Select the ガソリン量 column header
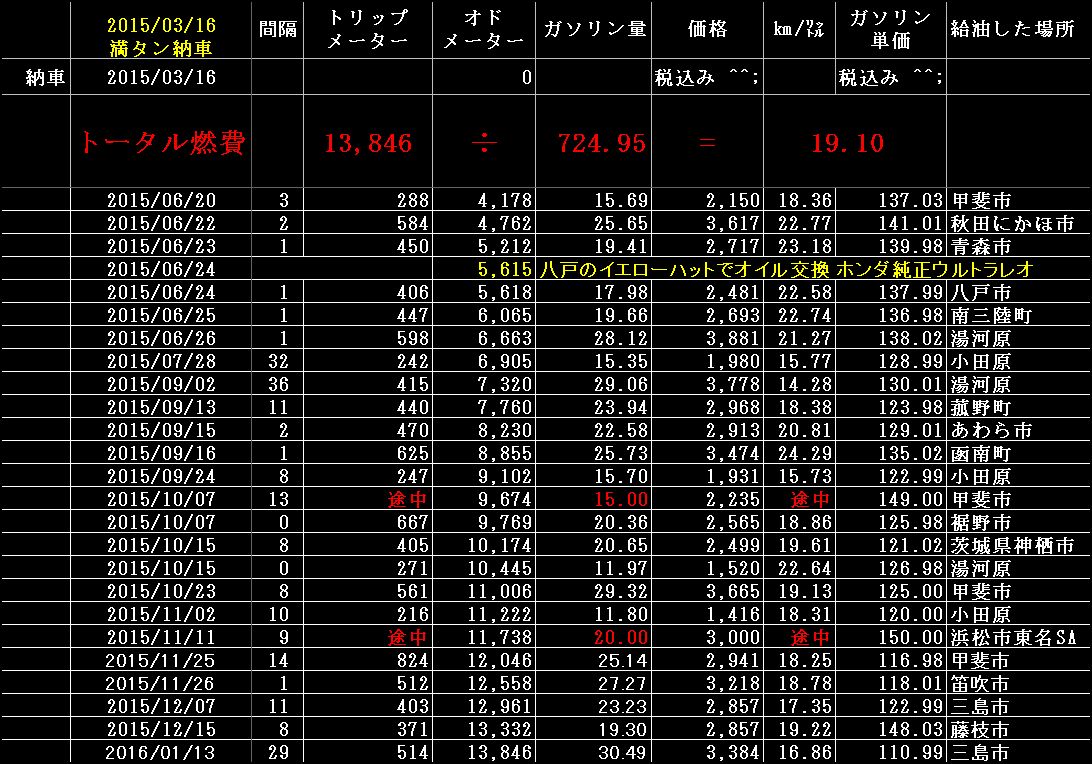This screenshot has height=764, width=1092. pyautogui.click(x=594, y=31)
